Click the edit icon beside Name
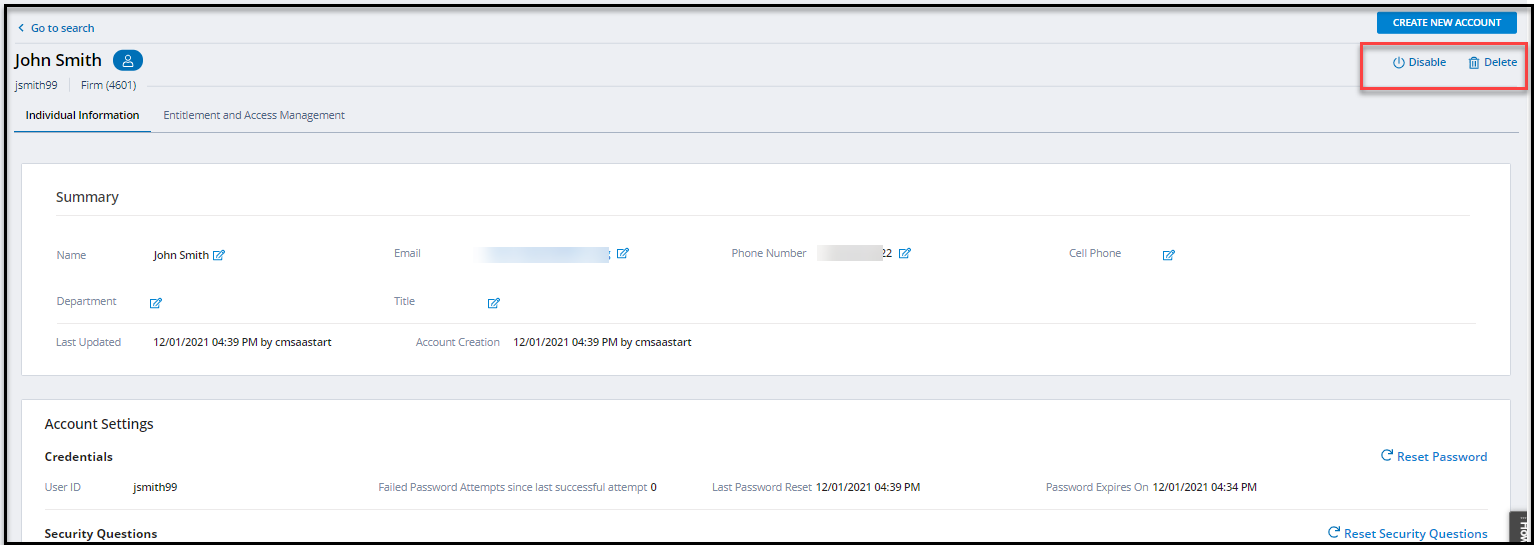The width and height of the screenshot is (1534, 545). pos(219,255)
